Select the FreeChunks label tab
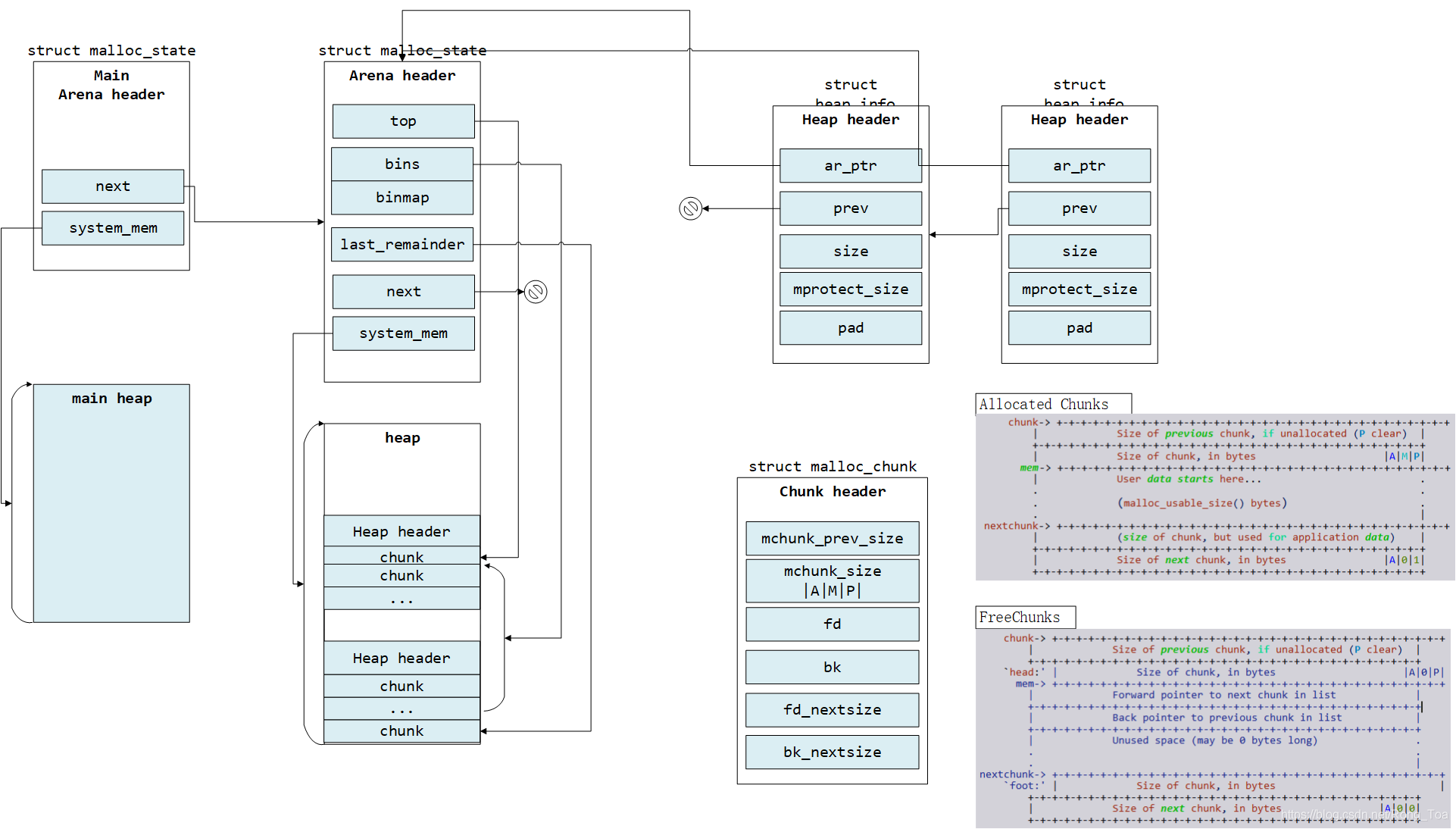 (1024, 617)
